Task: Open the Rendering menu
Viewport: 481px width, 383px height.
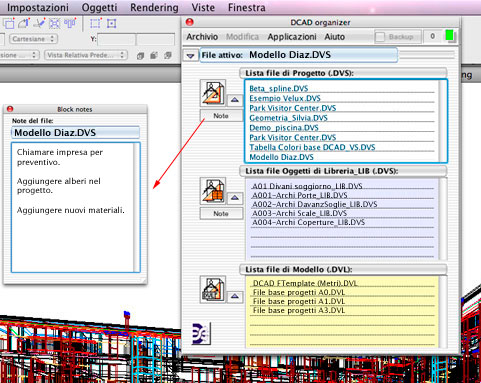Action: [154, 7]
